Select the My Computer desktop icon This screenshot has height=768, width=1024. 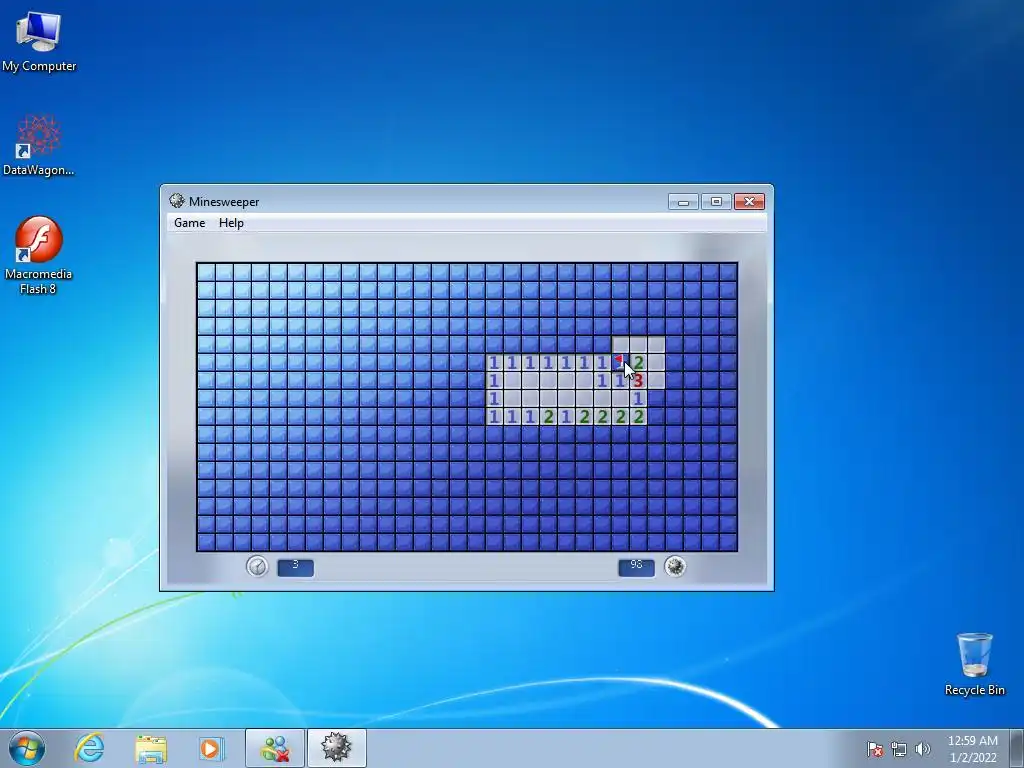39,41
